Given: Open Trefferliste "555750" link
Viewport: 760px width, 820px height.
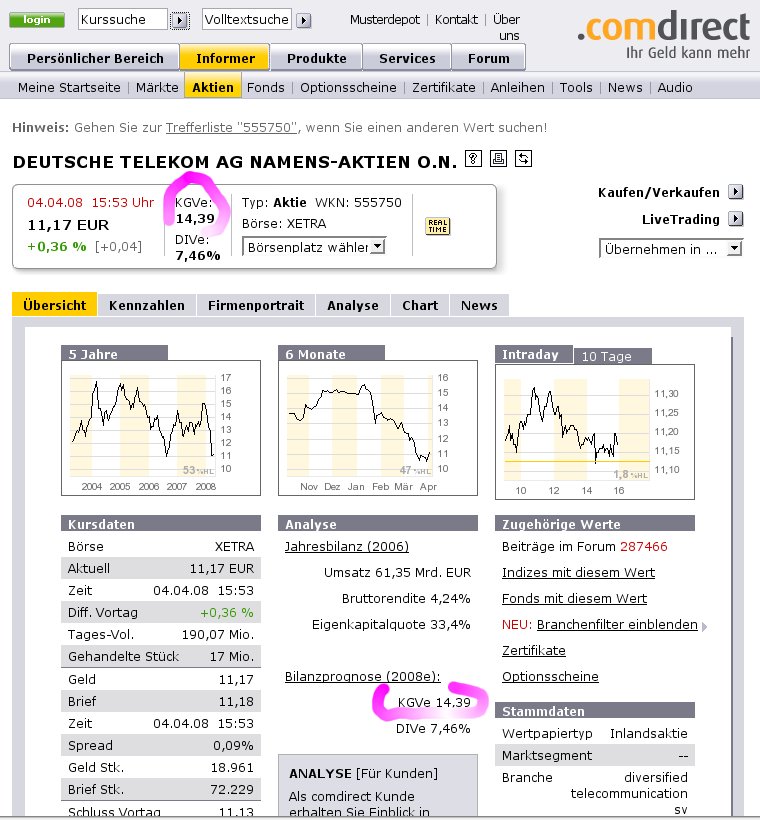Looking at the screenshot, I should [232, 128].
